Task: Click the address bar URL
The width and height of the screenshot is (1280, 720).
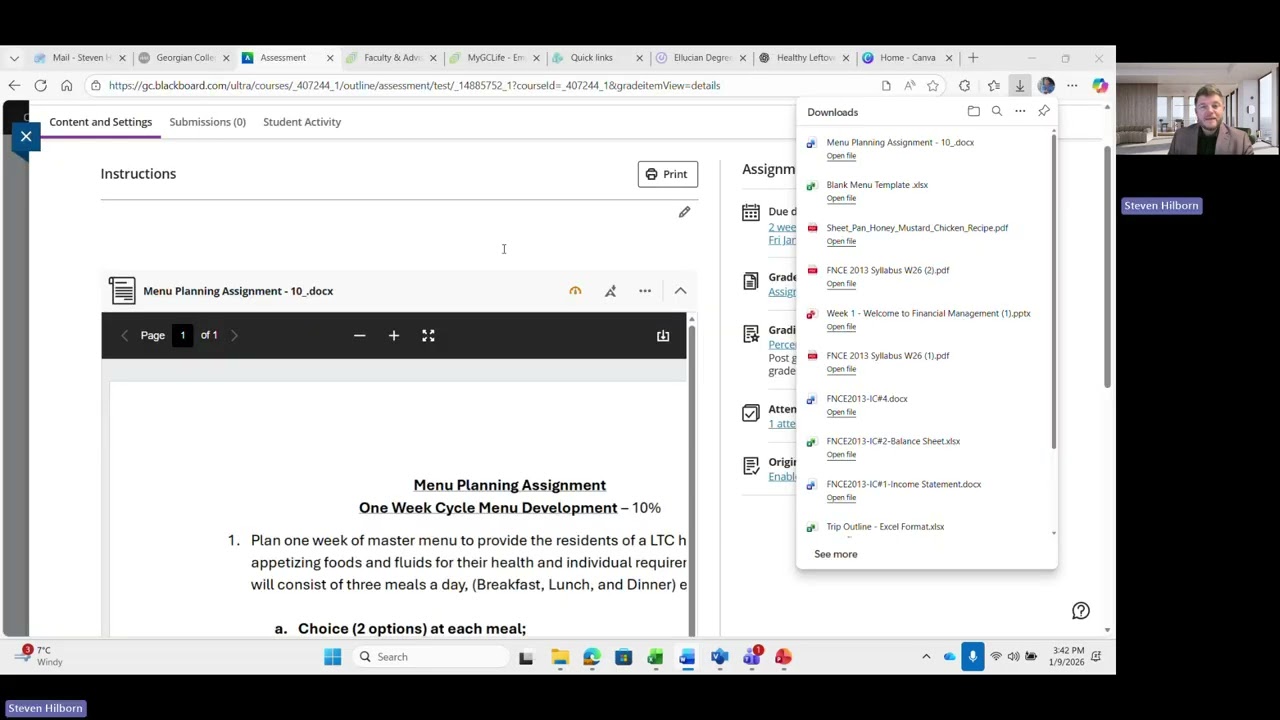Action: point(414,86)
